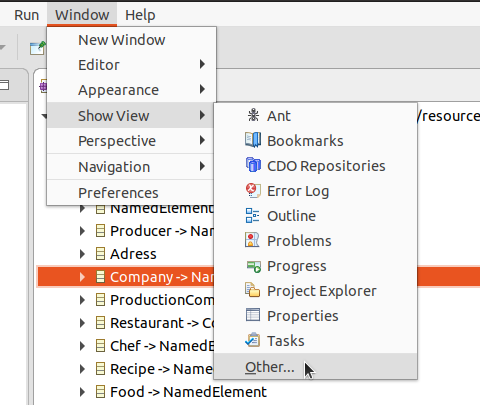
Task: Open the Editor submenu
Action: point(132,65)
